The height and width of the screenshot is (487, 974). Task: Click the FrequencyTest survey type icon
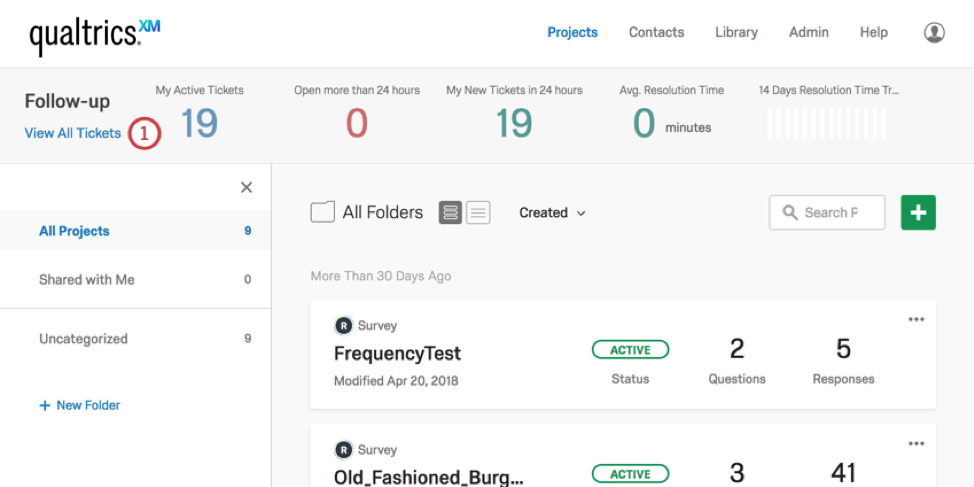pyautogui.click(x=344, y=325)
